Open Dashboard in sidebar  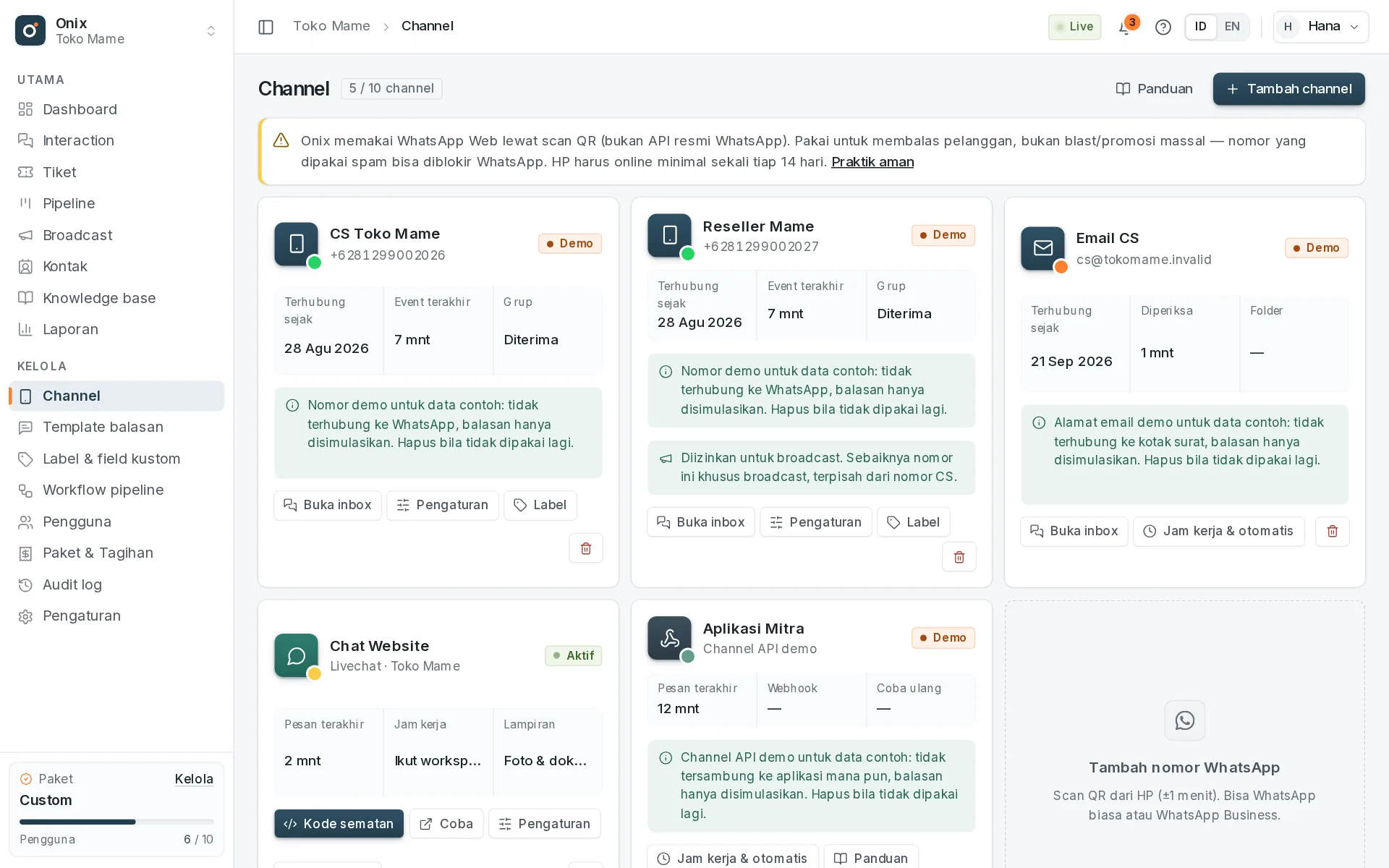116,109
